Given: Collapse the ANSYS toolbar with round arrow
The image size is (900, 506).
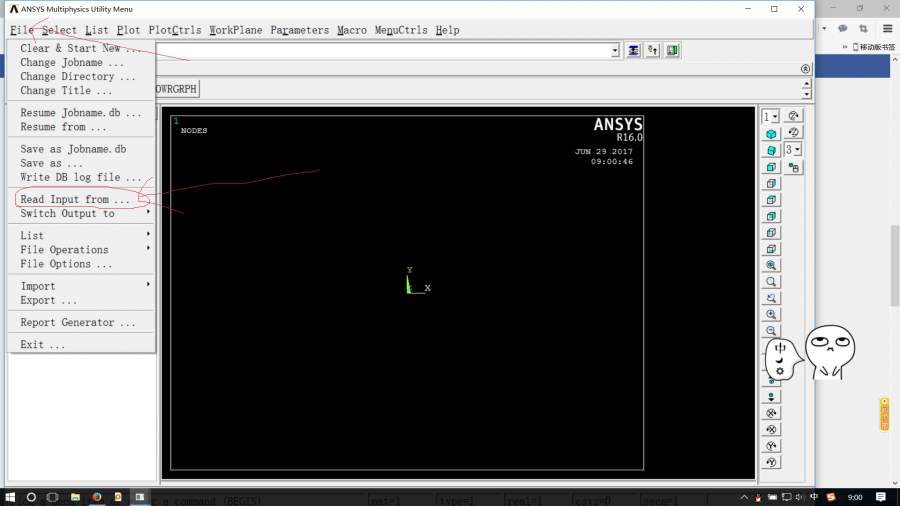Looking at the screenshot, I should pos(805,69).
